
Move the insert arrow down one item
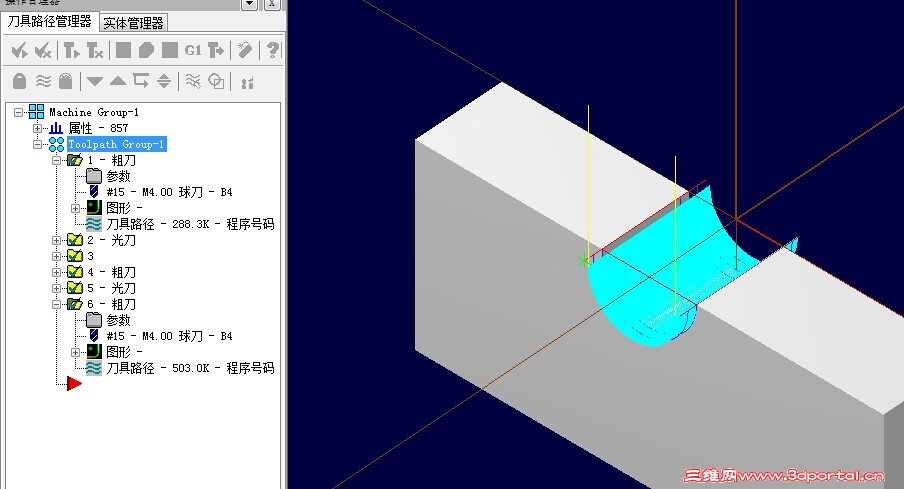(95, 81)
